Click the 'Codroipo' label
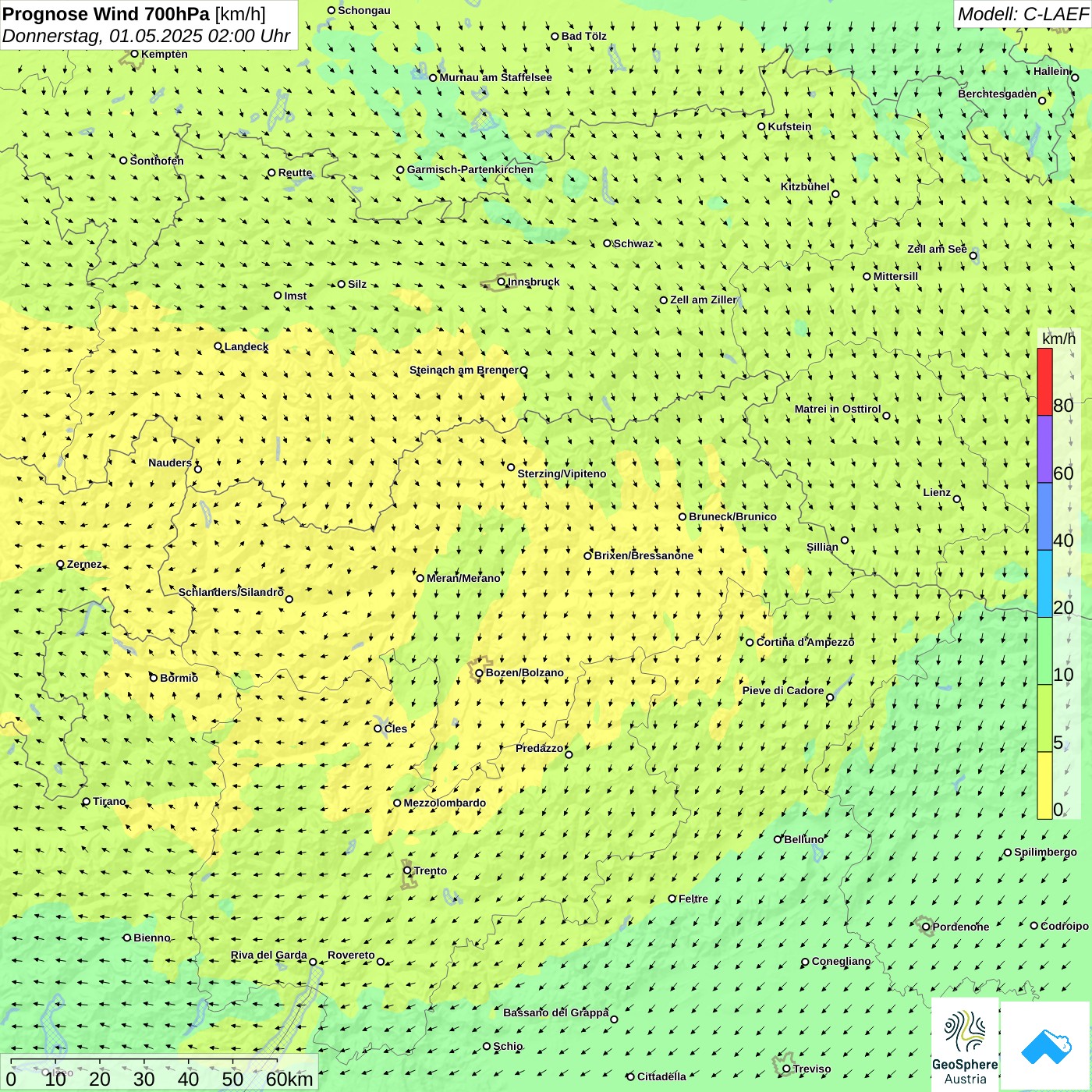This screenshot has height=1092, width=1092. [x=1065, y=926]
